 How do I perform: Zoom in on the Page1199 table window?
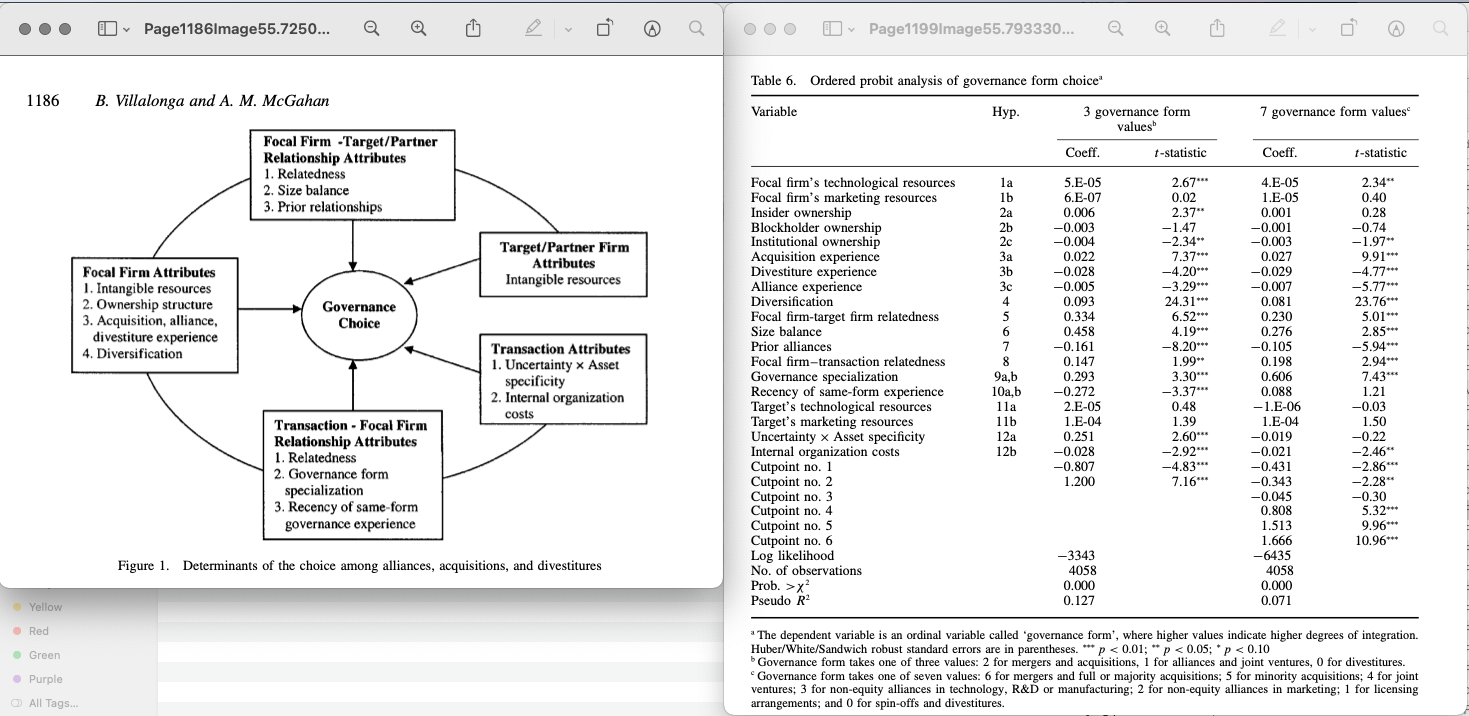[1163, 29]
